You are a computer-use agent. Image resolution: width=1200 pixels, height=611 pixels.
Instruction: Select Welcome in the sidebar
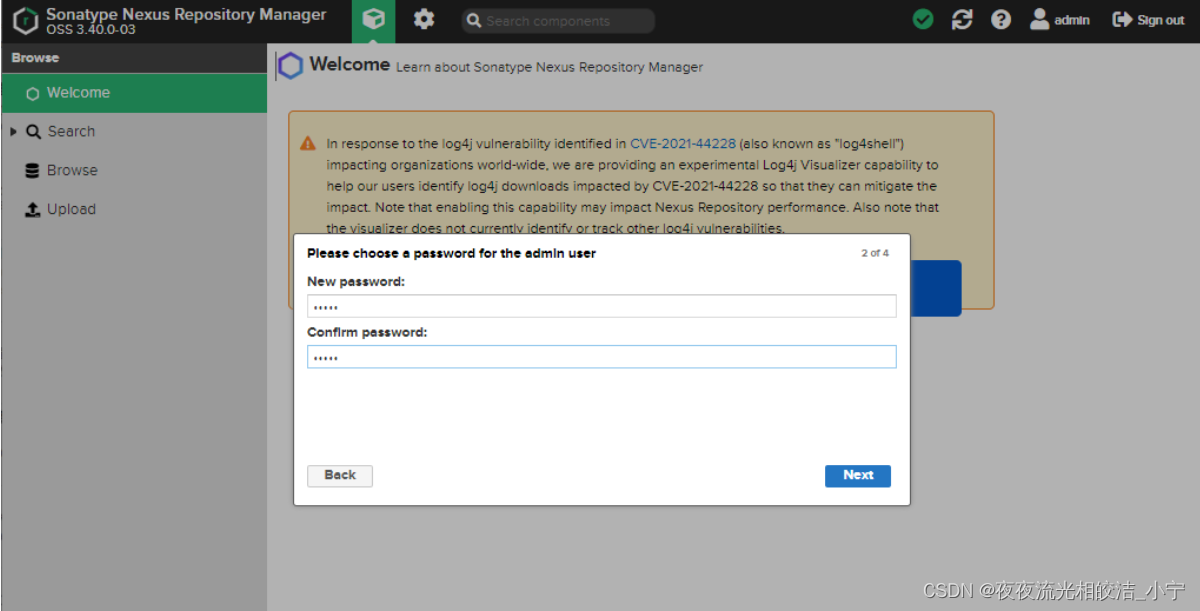coord(134,93)
